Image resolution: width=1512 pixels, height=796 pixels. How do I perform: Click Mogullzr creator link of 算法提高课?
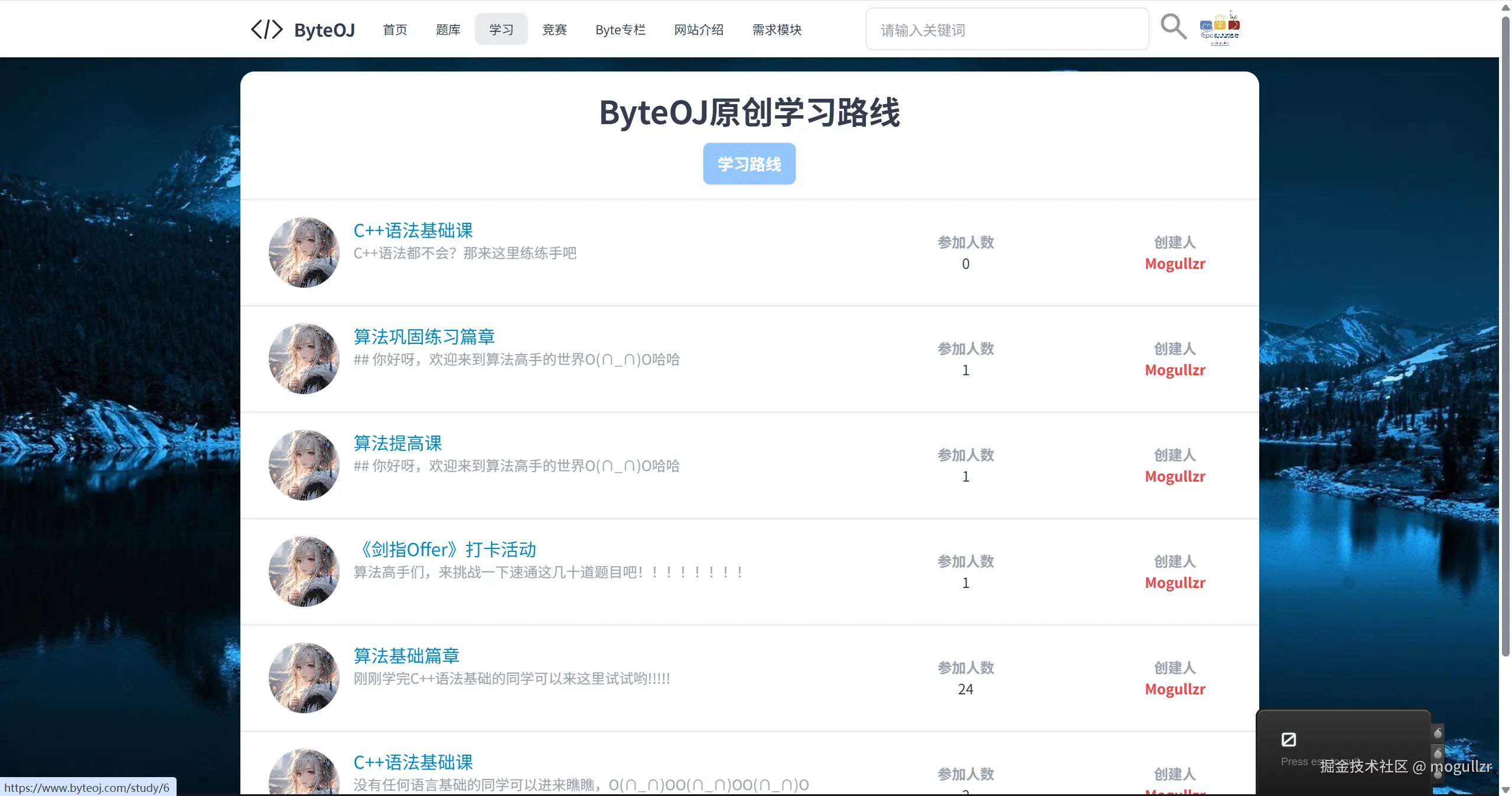coord(1174,476)
